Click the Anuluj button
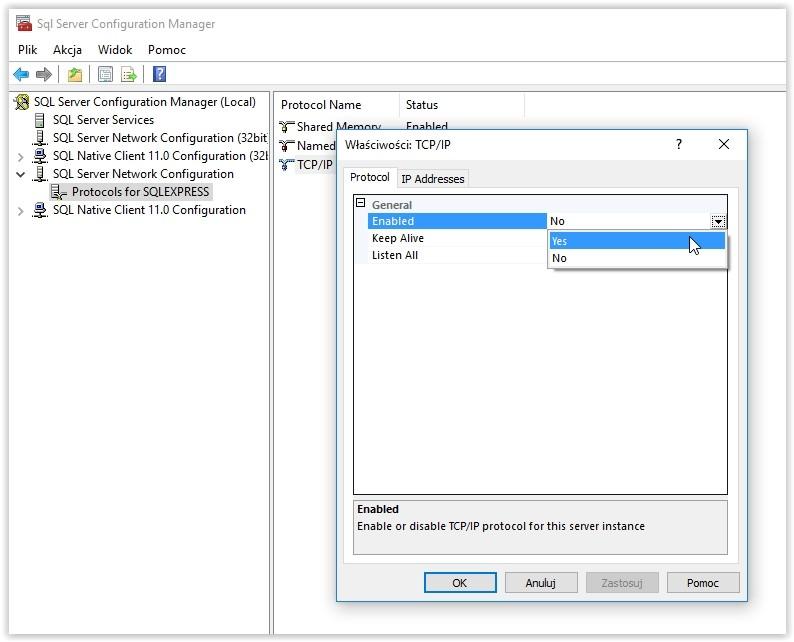This screenshot has width=794, height=642. 541,583
